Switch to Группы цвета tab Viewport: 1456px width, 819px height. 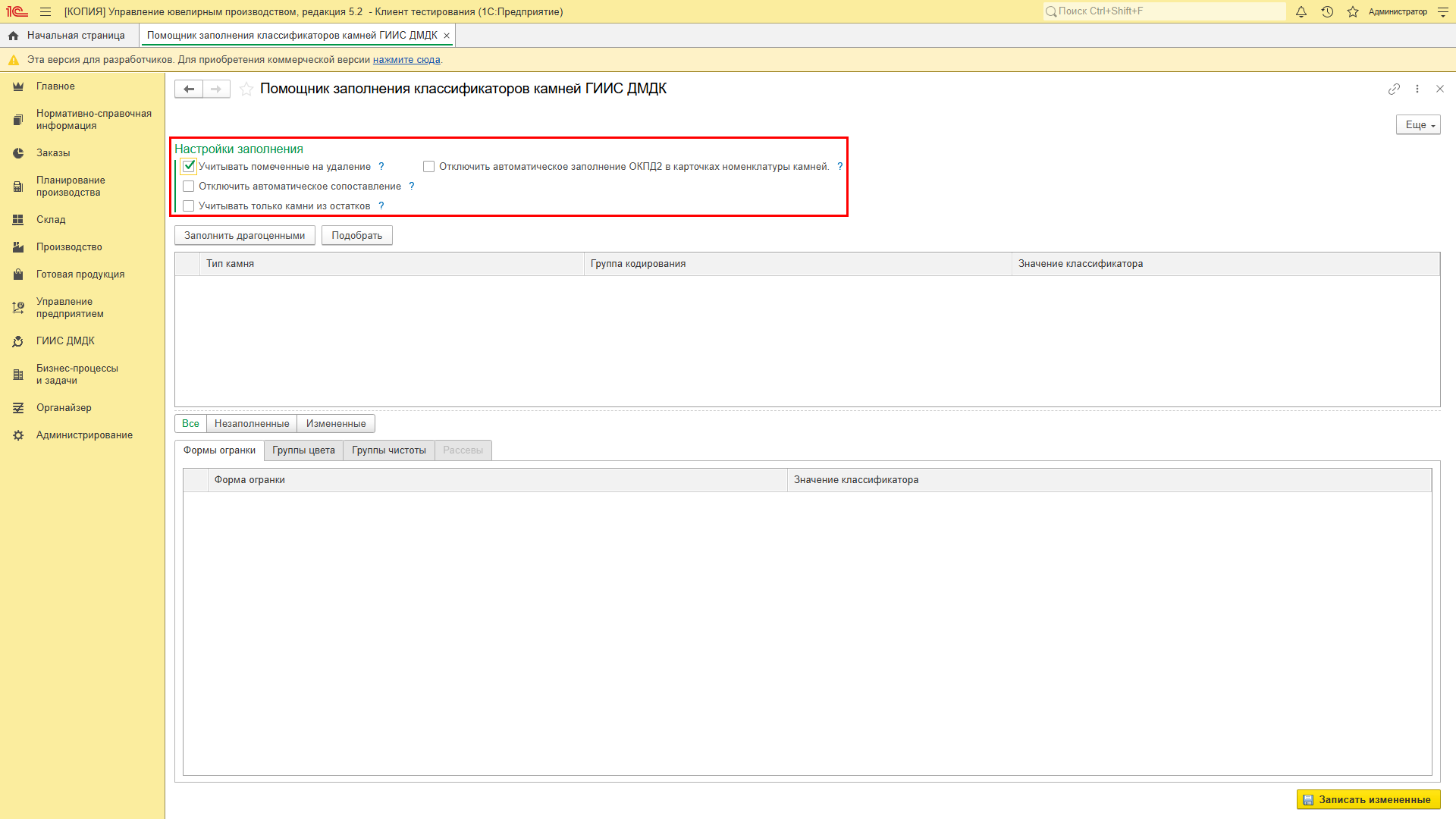(303, 450)
